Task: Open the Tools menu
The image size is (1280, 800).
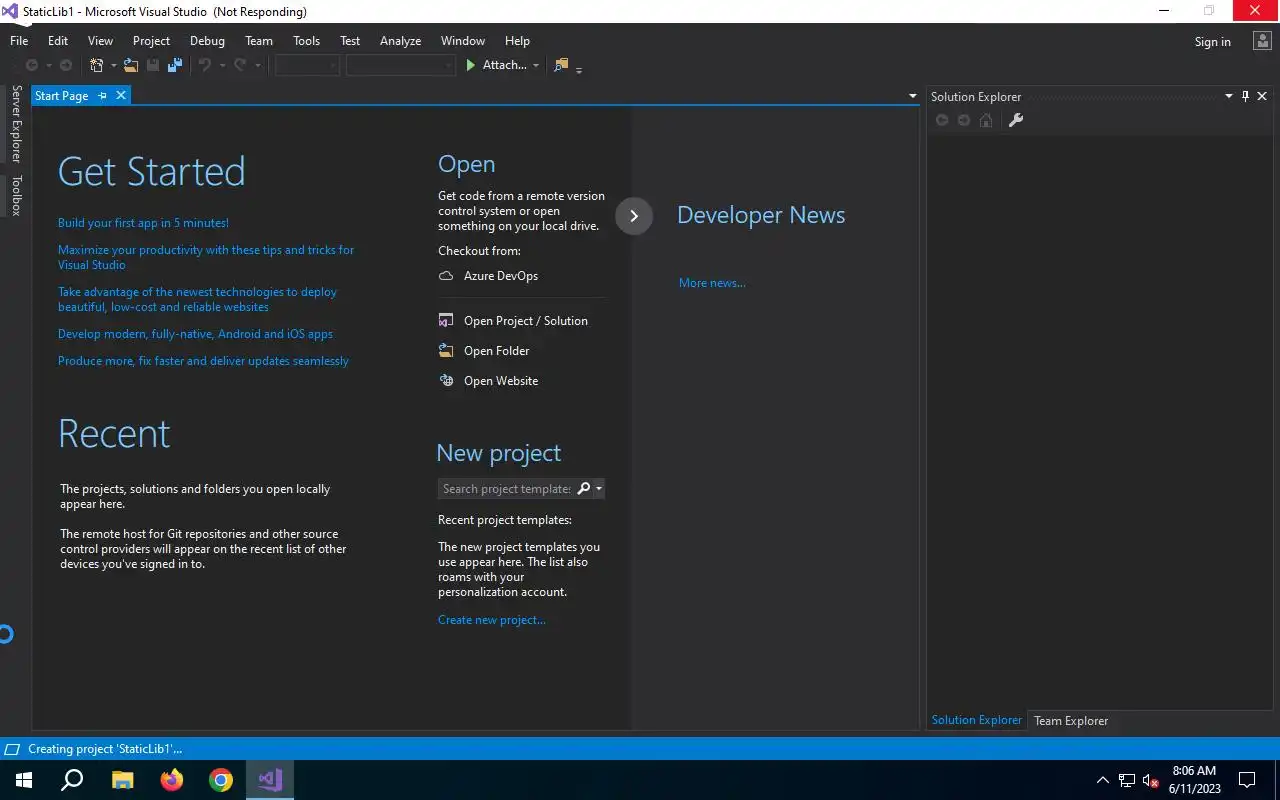Action: 306,41
